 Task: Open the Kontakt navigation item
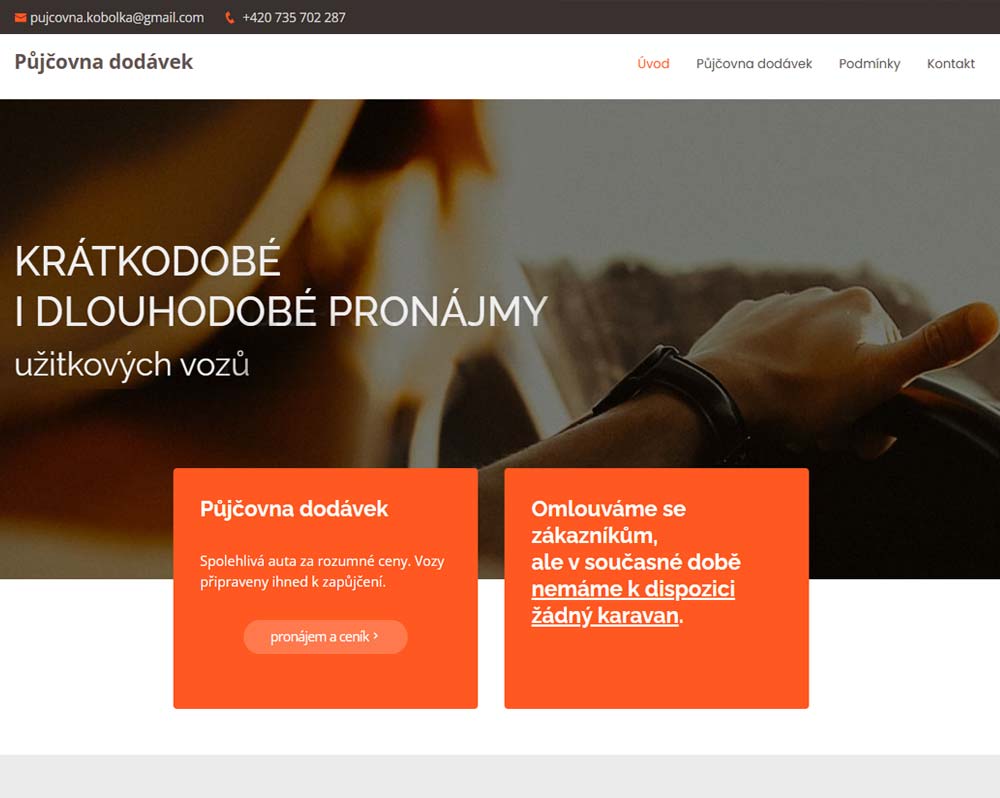point(950,64)
